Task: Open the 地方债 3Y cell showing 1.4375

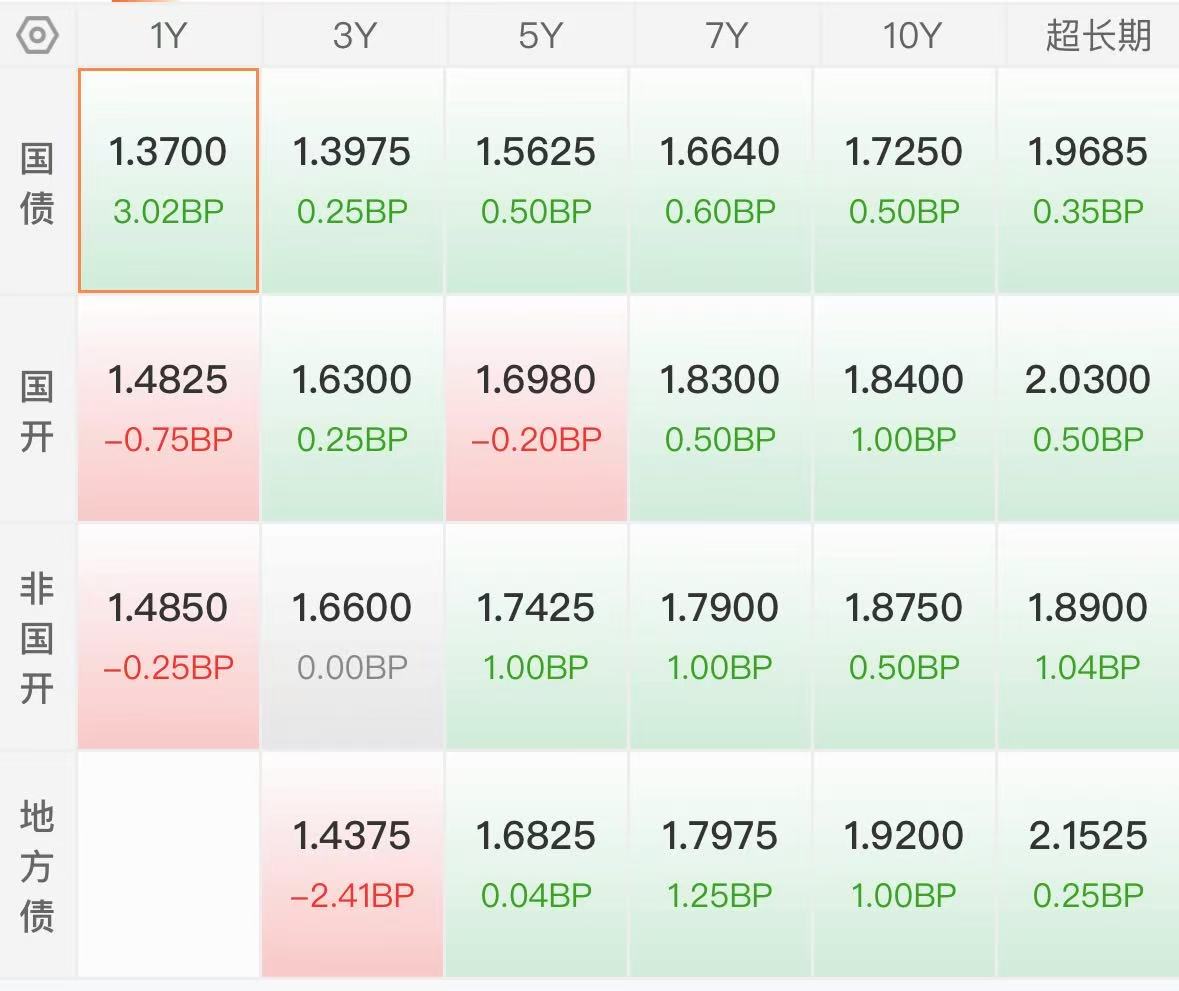Action: (x=352, y=865)
